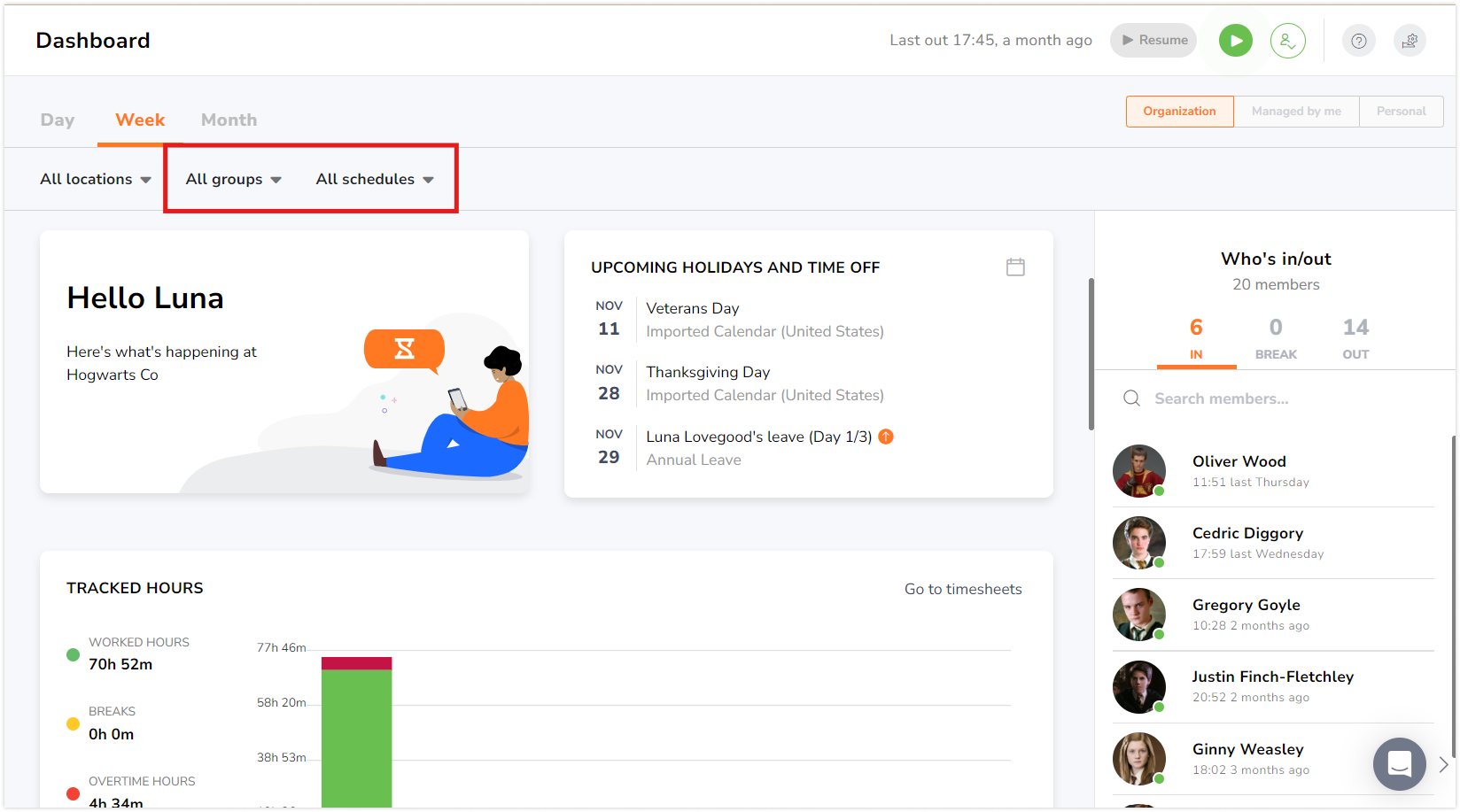Screen dimensions: 1460x812
Task: Show the 0 BREAK members tab
Action: pyautogui.click(x=1276, y=339)
